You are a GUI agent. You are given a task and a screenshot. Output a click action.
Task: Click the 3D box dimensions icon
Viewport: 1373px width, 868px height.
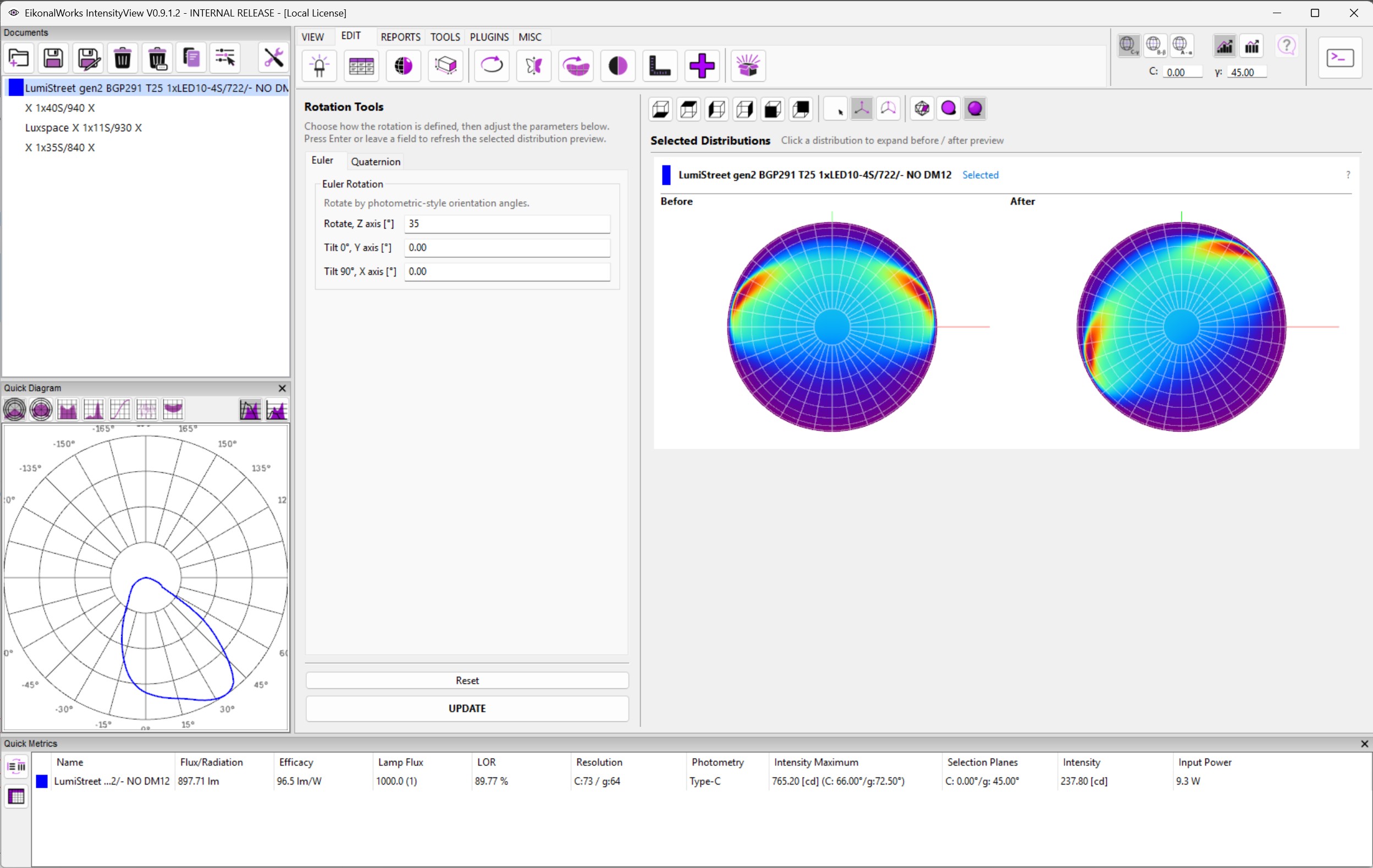pyautogui.click(x=445, y=65)
